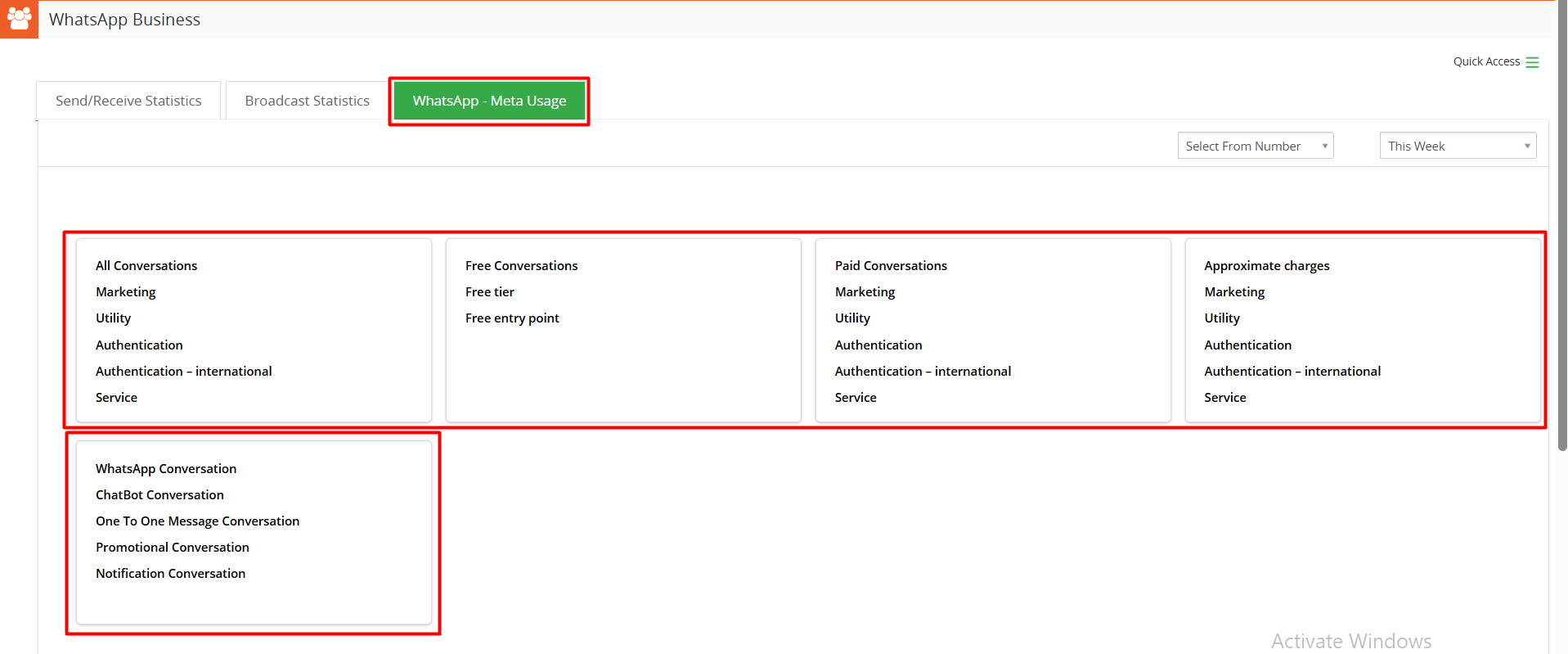Click the vertical page scrollbar
This screenshot has height=654, width=1568.
1562,225
